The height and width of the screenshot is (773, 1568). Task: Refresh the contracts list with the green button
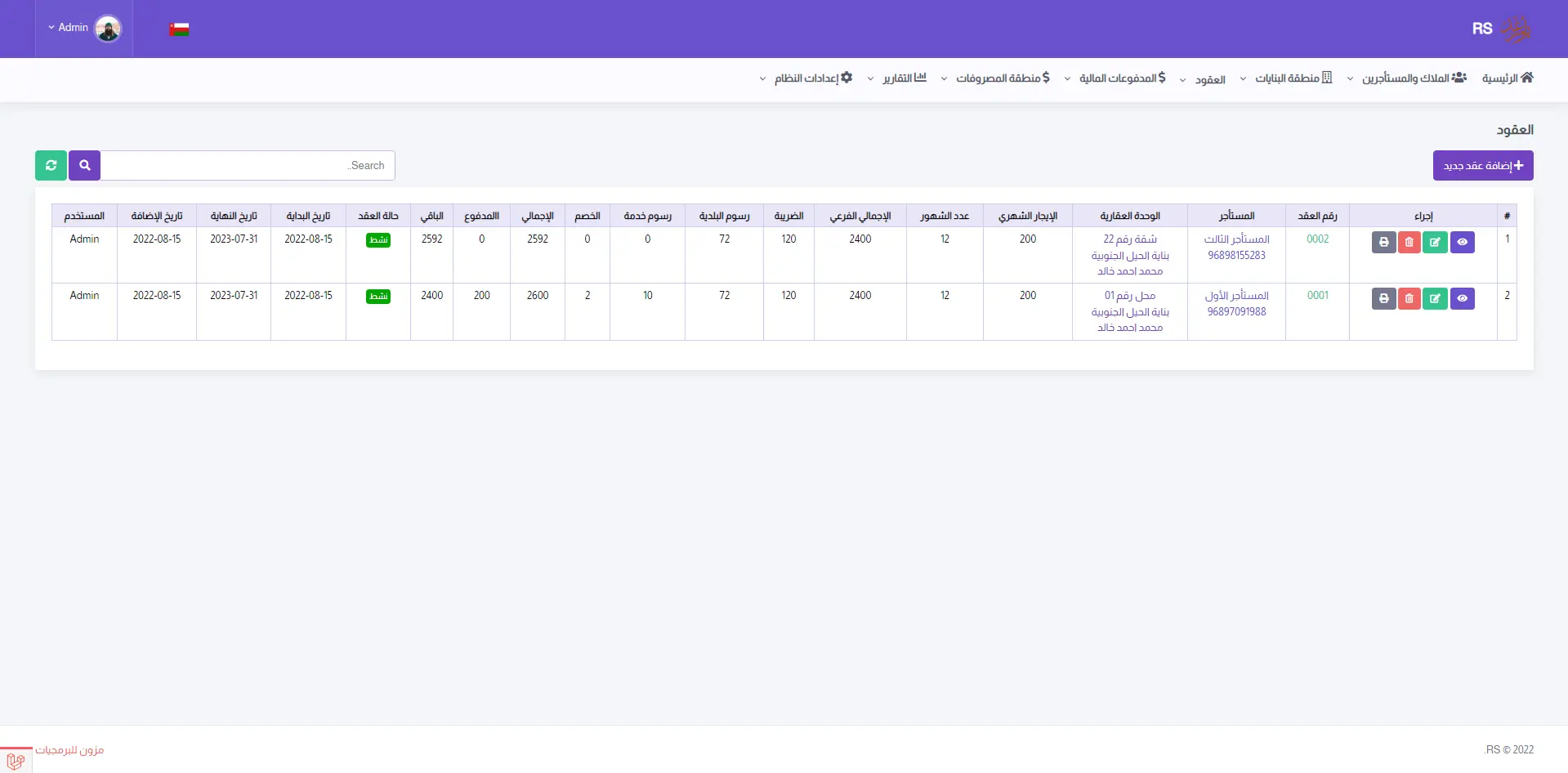click(51, 165)
